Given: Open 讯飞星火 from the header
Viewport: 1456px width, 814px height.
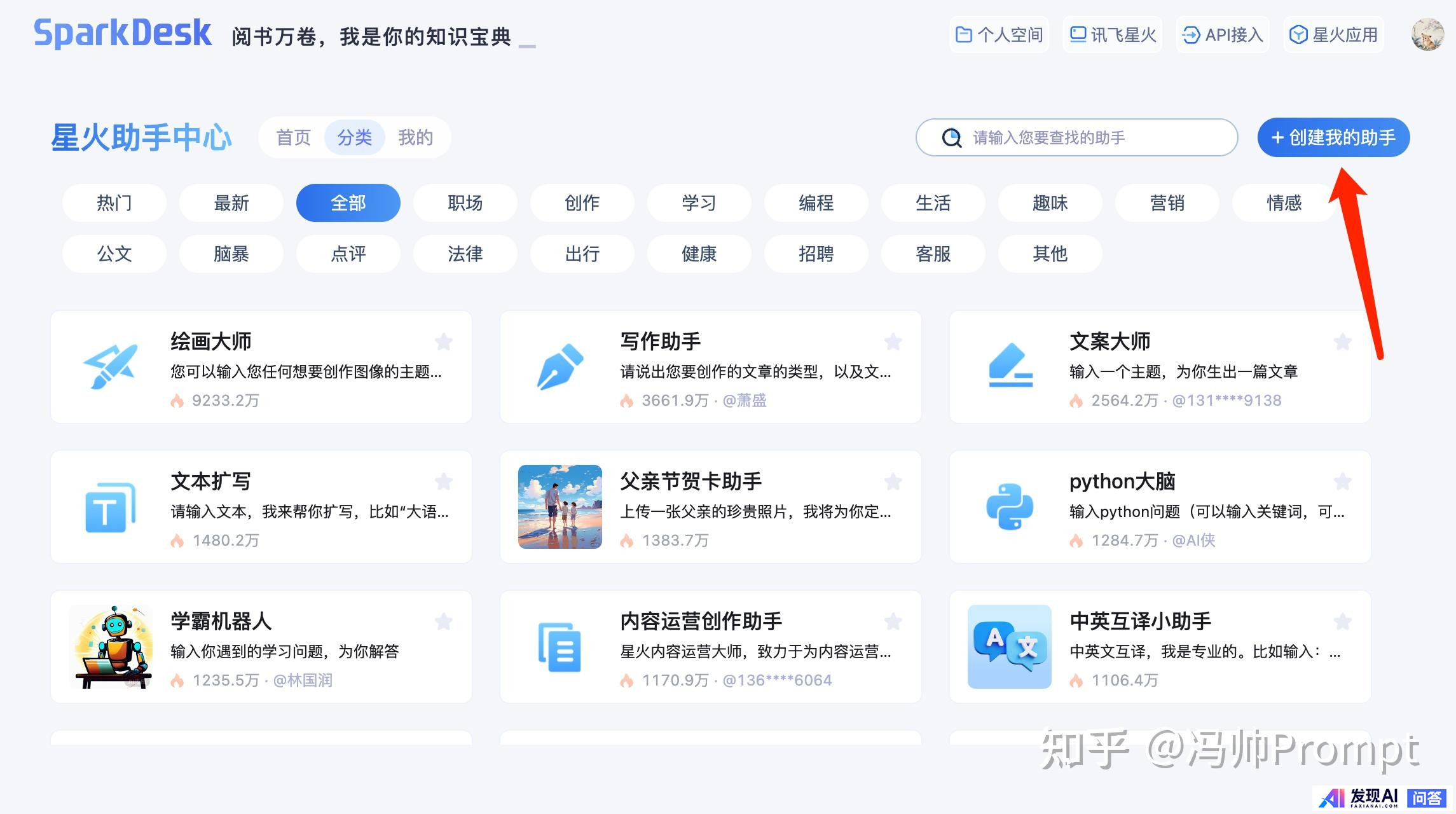Looking at the screenshot, I should (1113, 34).
